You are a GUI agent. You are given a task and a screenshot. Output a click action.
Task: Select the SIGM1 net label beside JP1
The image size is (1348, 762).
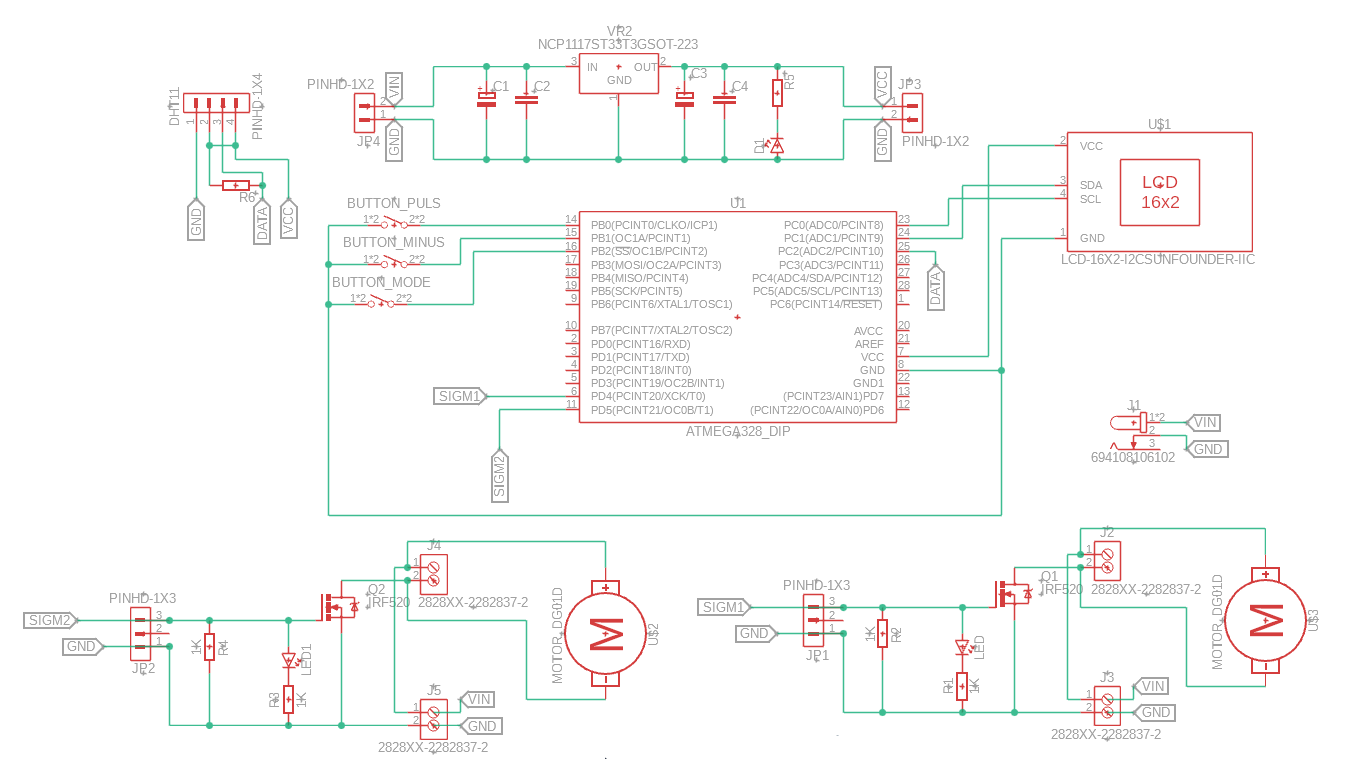coord(724,607)
